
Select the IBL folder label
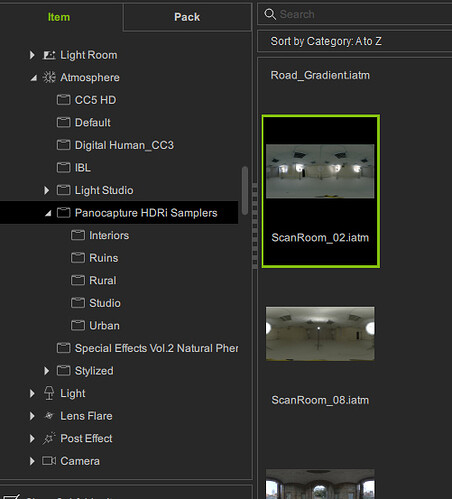[83, 168]
